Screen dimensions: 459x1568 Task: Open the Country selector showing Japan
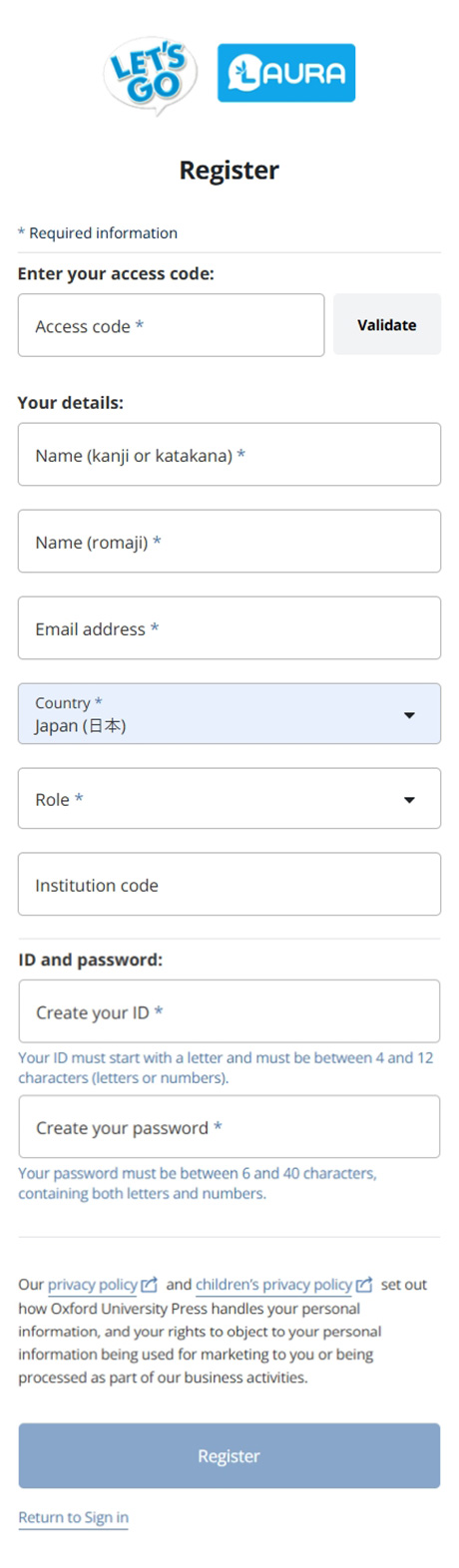(229, 714)
